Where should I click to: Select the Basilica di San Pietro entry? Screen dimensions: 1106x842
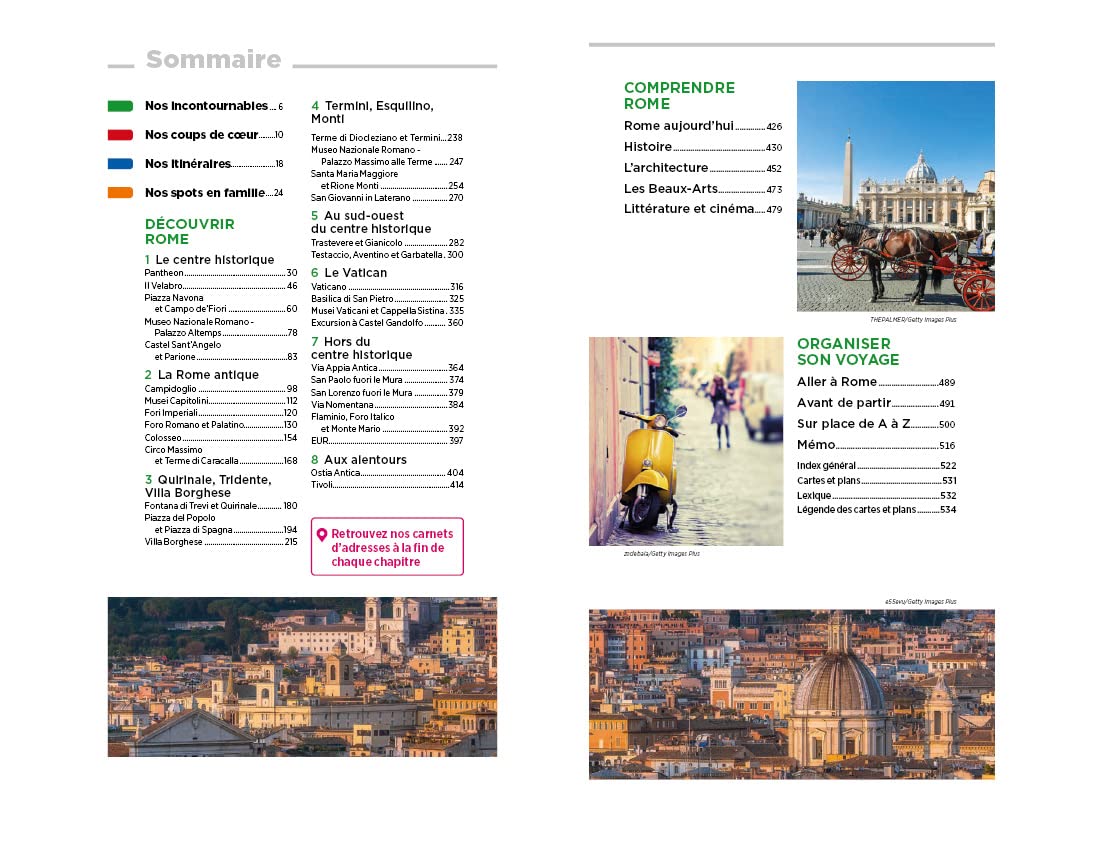(x=387, y=299)
